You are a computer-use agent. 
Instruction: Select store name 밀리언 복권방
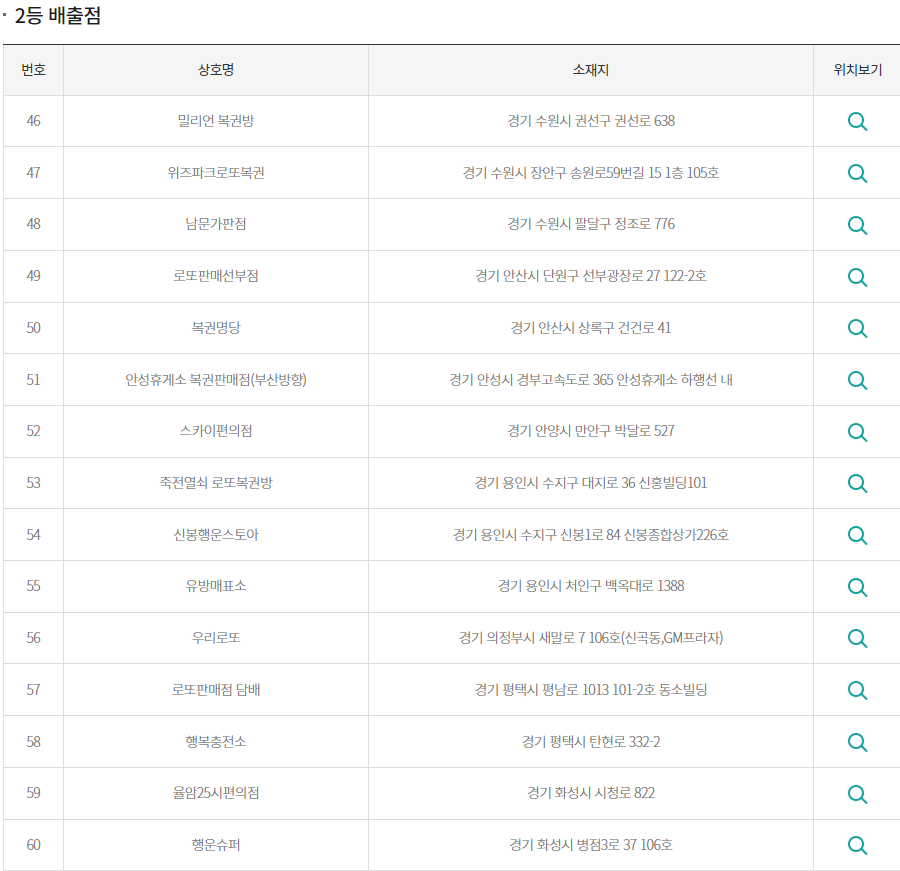(x=216, y=121)
